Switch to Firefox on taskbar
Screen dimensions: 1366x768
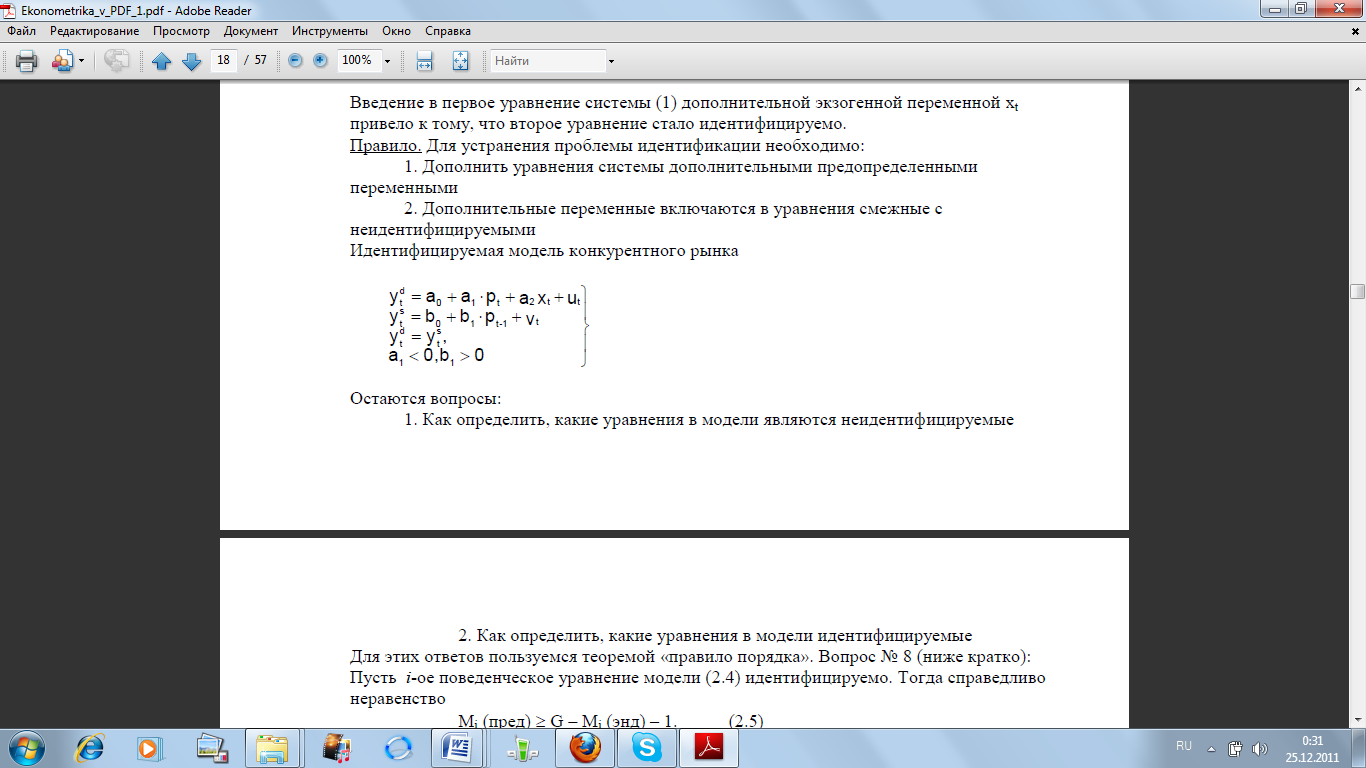(x=585, y=747)
